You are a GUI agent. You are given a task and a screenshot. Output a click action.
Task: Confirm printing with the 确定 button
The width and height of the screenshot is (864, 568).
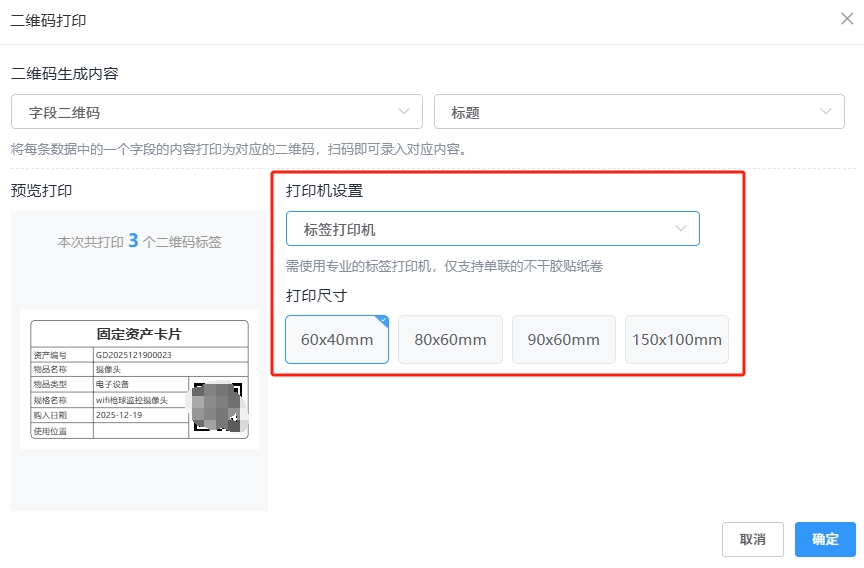click(x=825, y=539)
